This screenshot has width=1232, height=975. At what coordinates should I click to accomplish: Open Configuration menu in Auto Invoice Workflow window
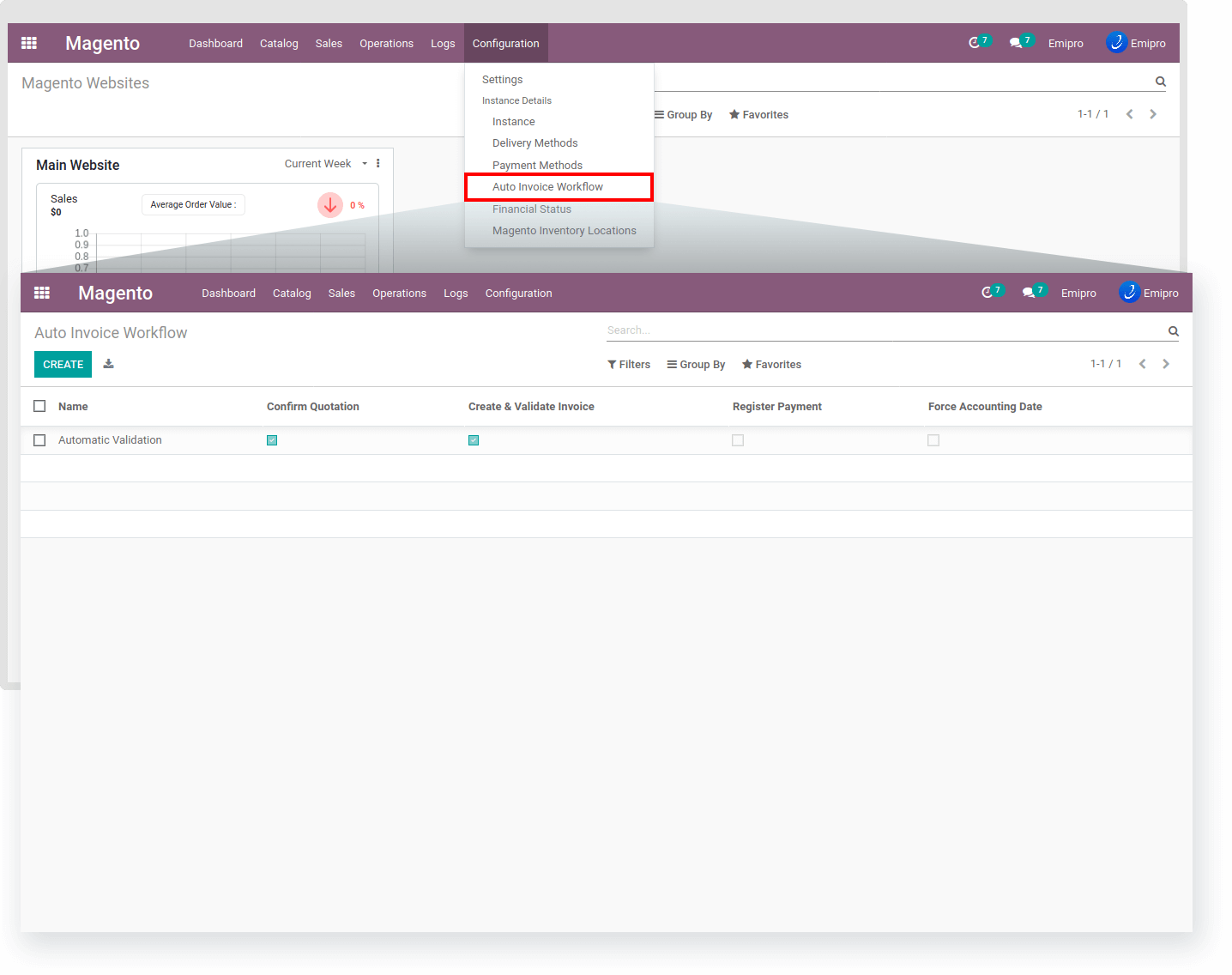519,294
